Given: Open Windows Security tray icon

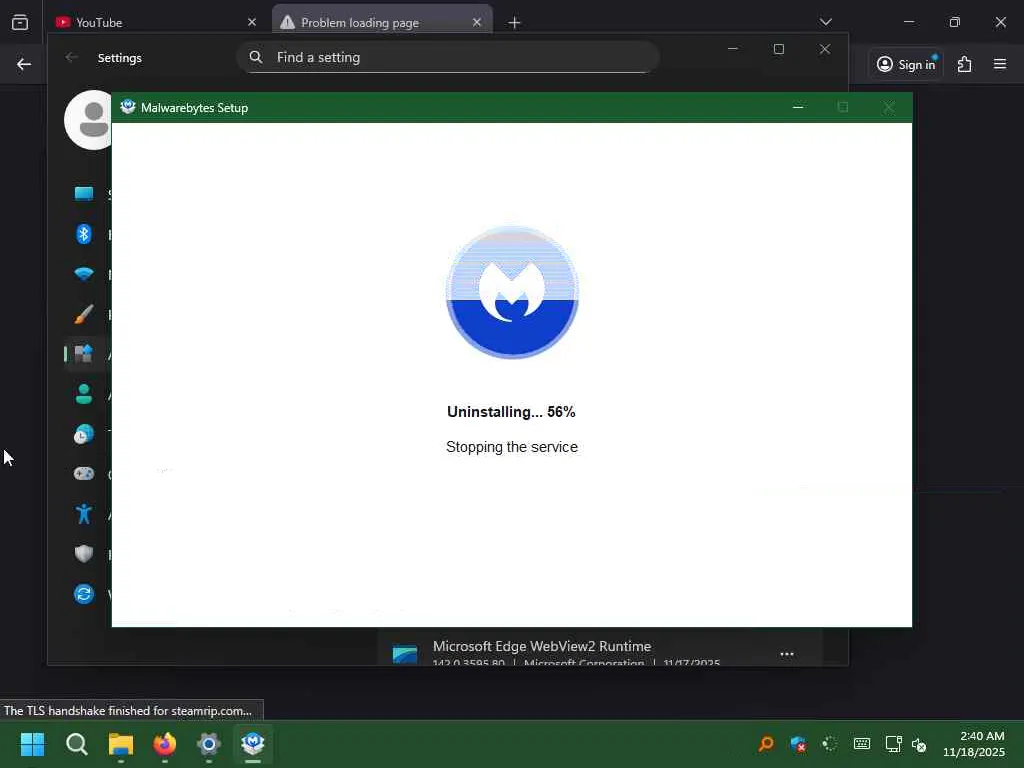Looking at the screenshot, I should (x=797, y=744).
